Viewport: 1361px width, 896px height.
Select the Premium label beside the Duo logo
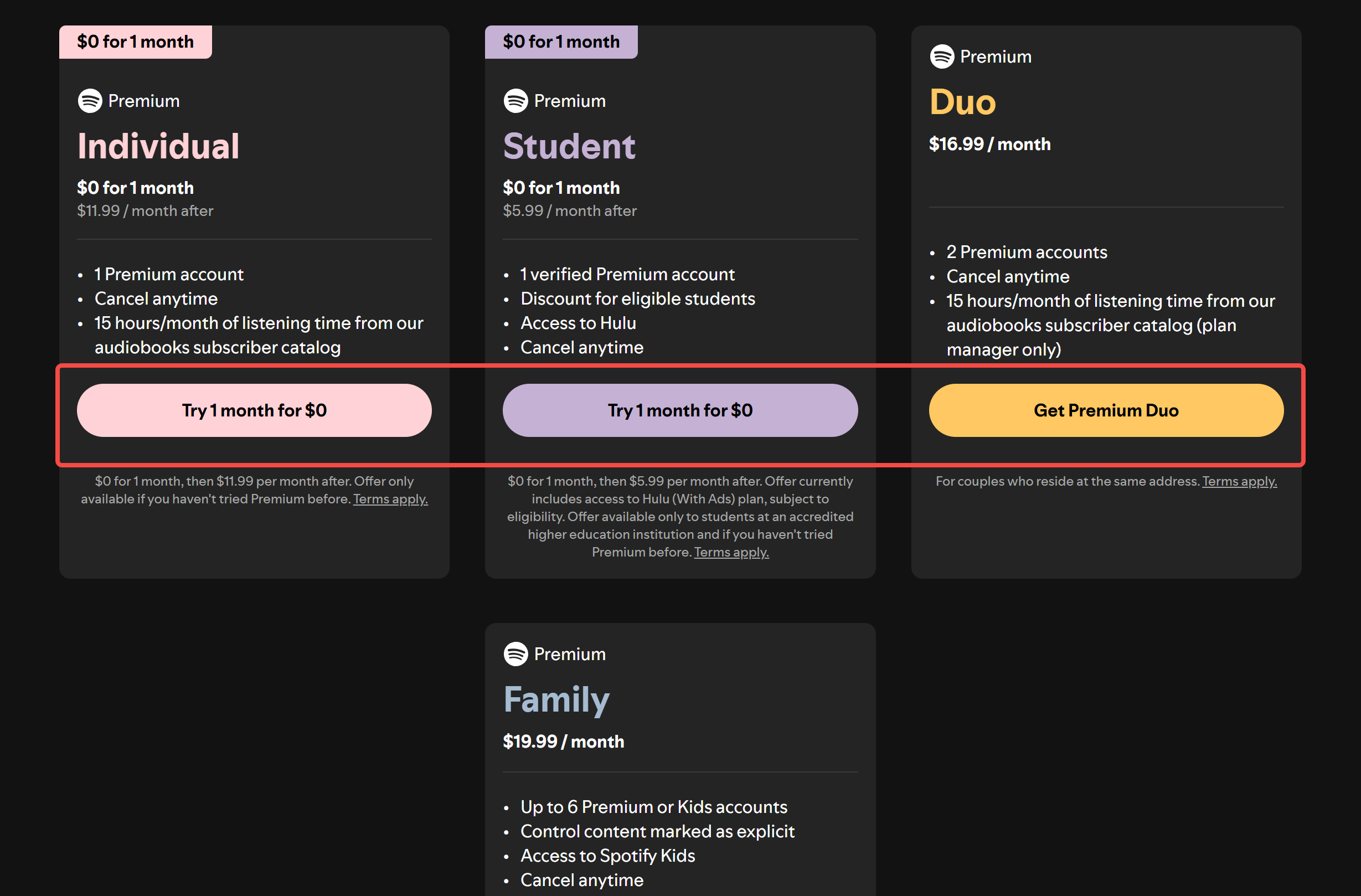pos(996,56)
